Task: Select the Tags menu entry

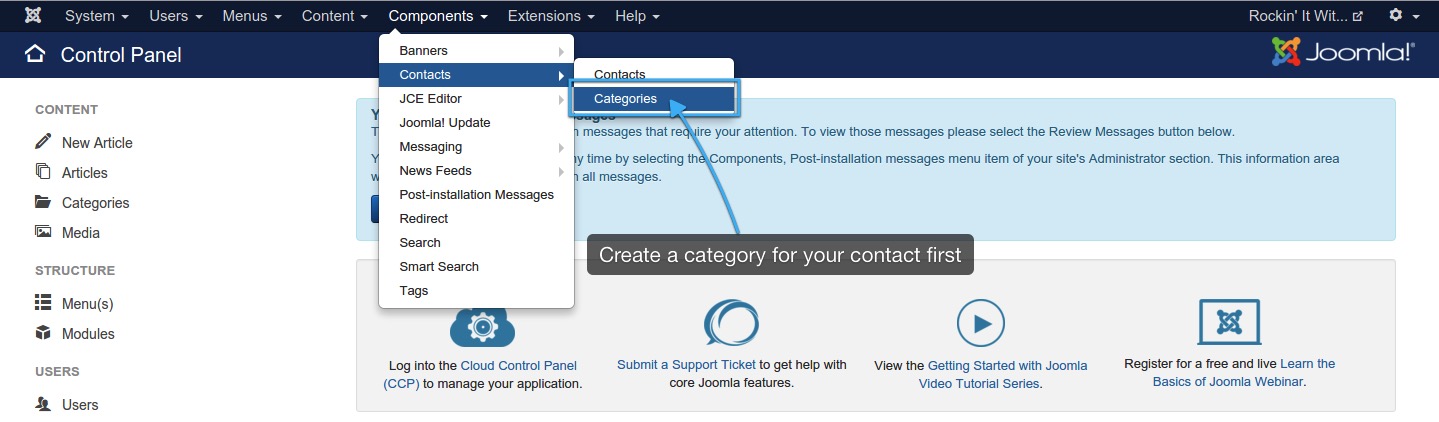Action: 476,291
